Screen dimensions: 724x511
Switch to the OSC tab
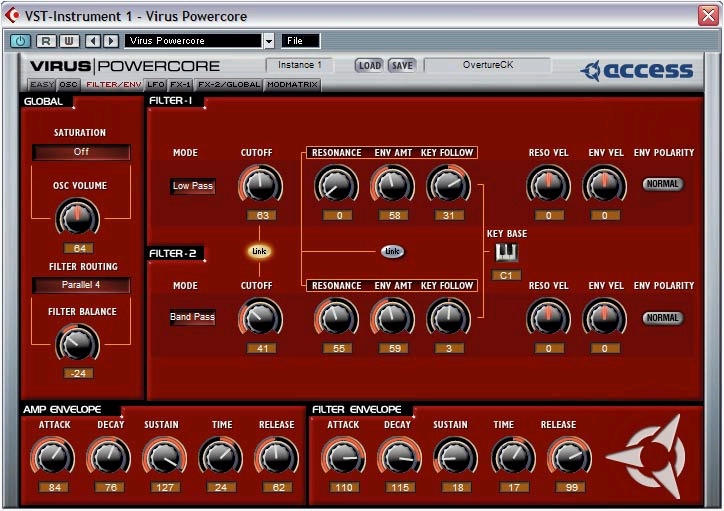[x=68, y=84]
